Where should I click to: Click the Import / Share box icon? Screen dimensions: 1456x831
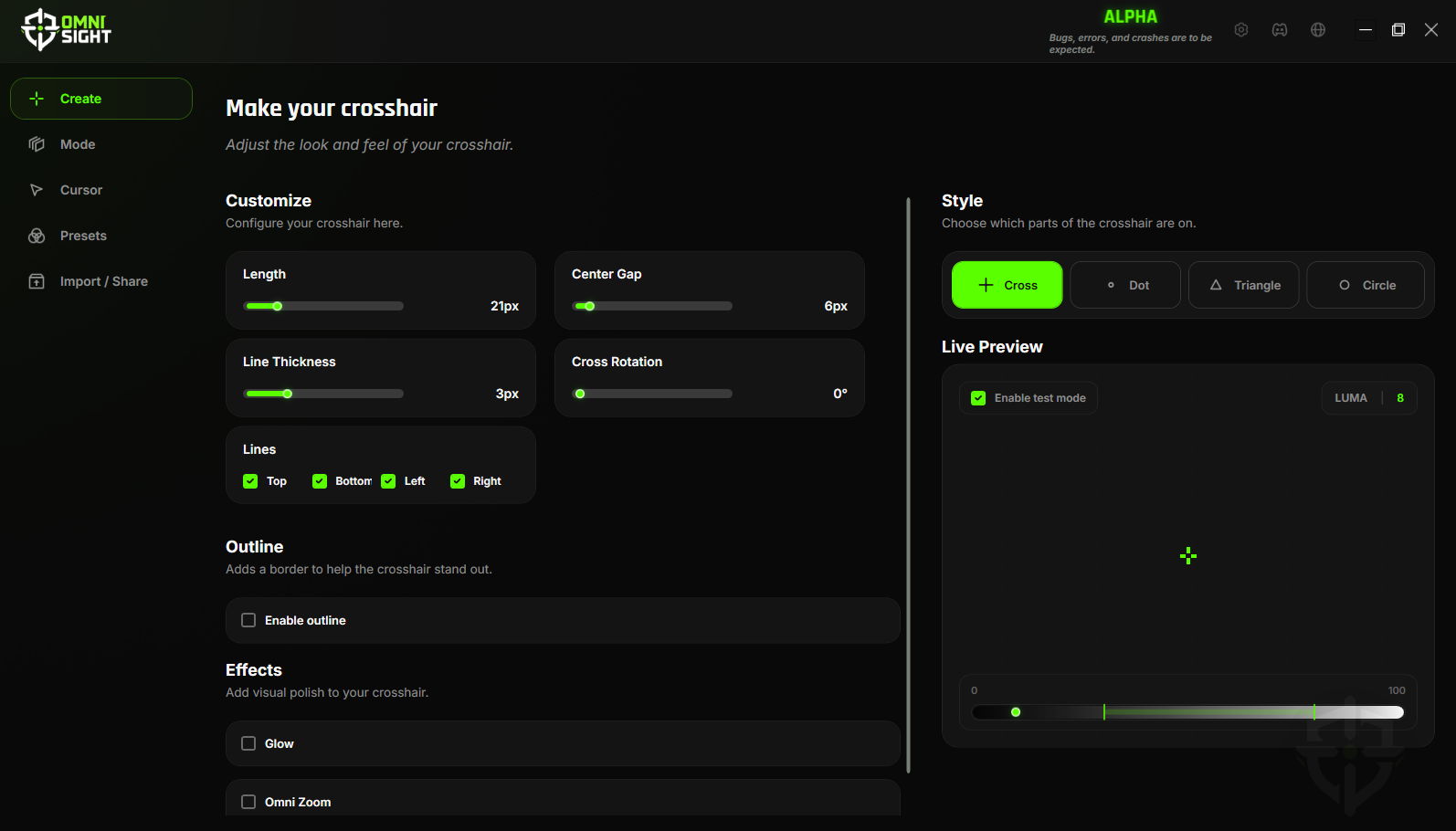[x=37, y=281]
